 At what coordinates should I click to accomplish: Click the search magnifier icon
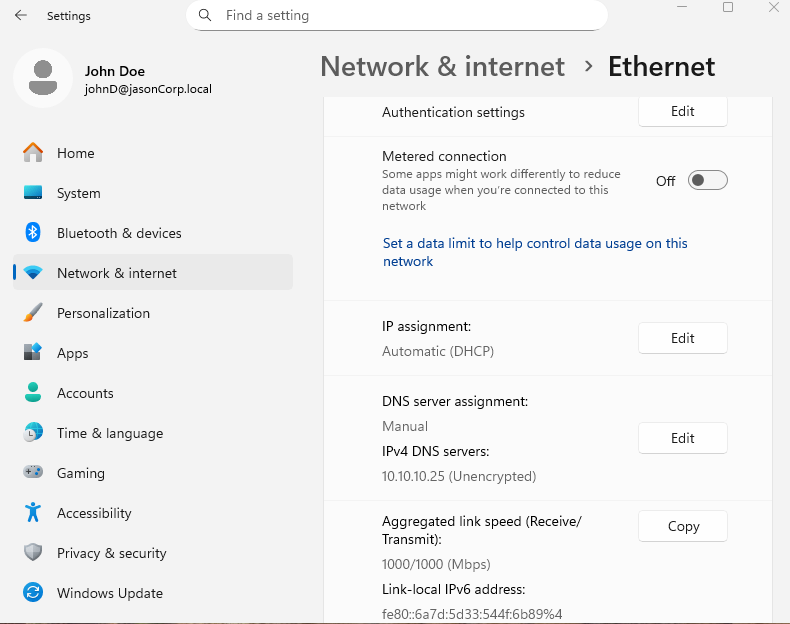point(205,15)
